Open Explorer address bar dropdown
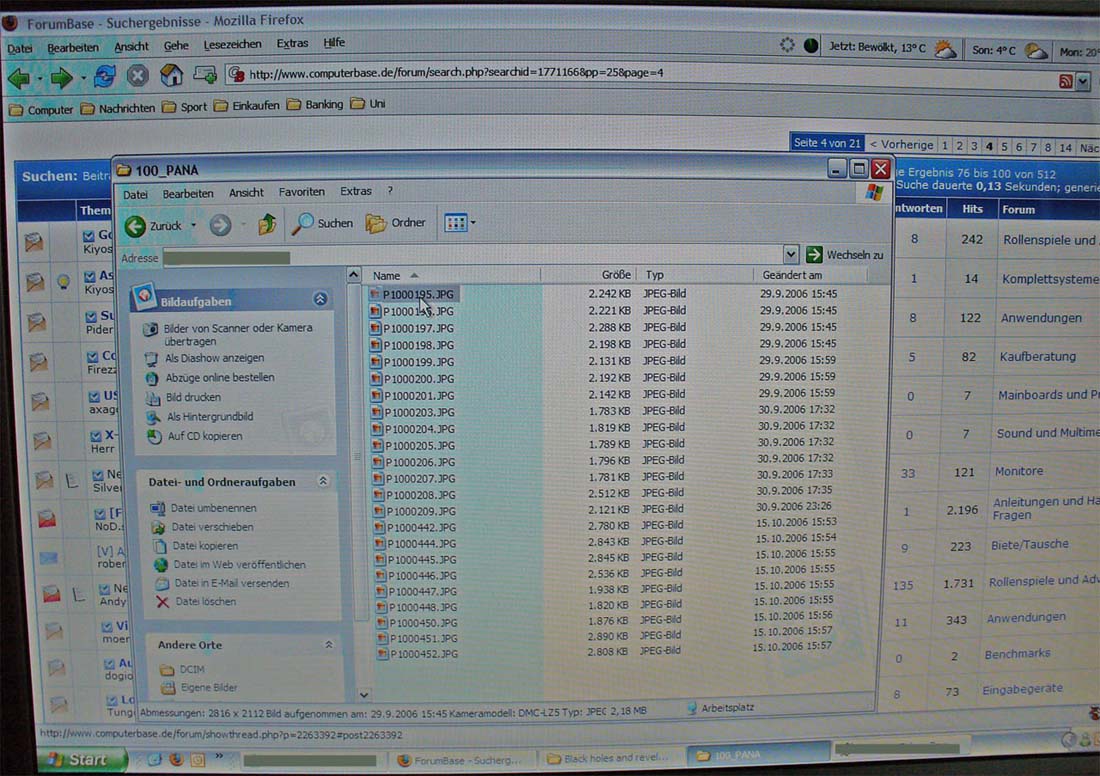This screenshot has width=1100, height=776. coord(791,255)
